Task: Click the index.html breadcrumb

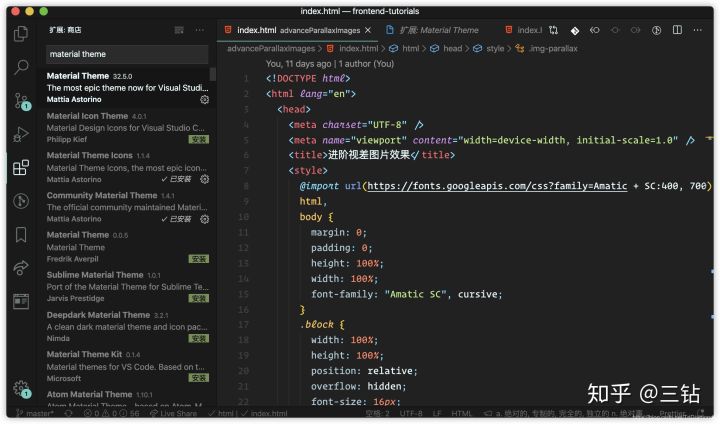Action: [353, 49]
